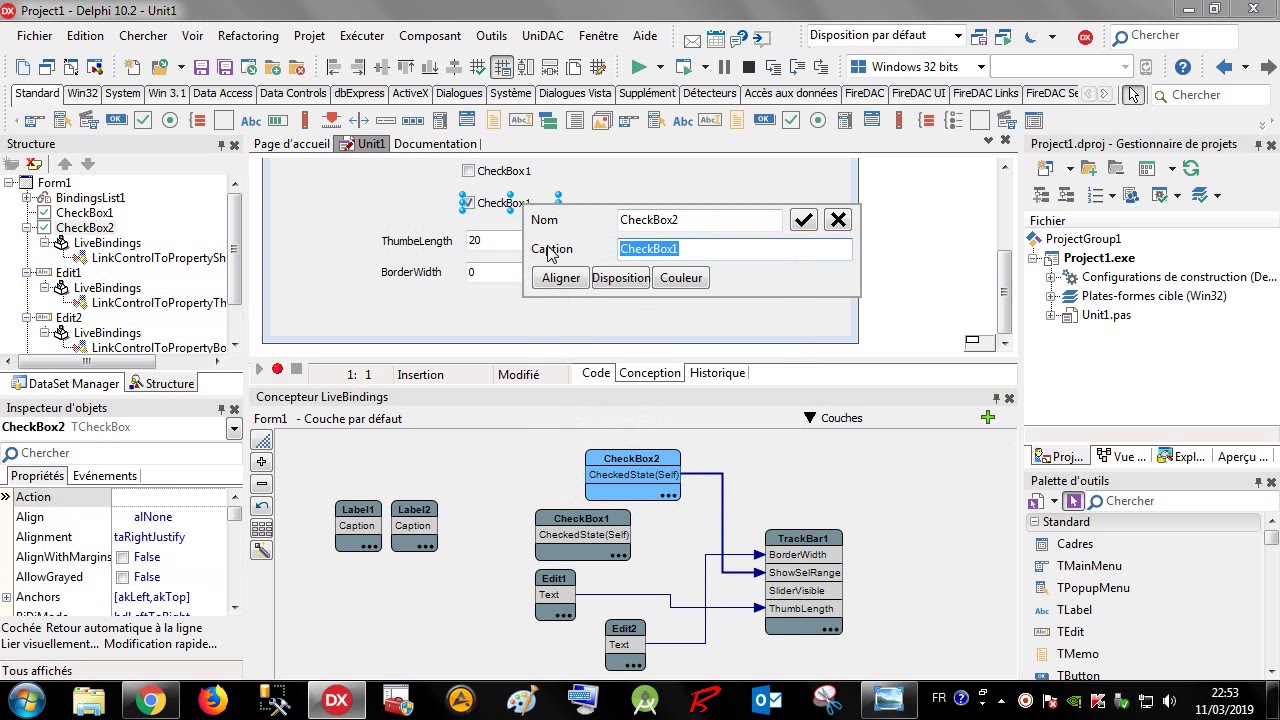This screenshot has height=720, width=1280.
Task: Tick the unchecked CheckBox1 on the form
Action: 467,171
